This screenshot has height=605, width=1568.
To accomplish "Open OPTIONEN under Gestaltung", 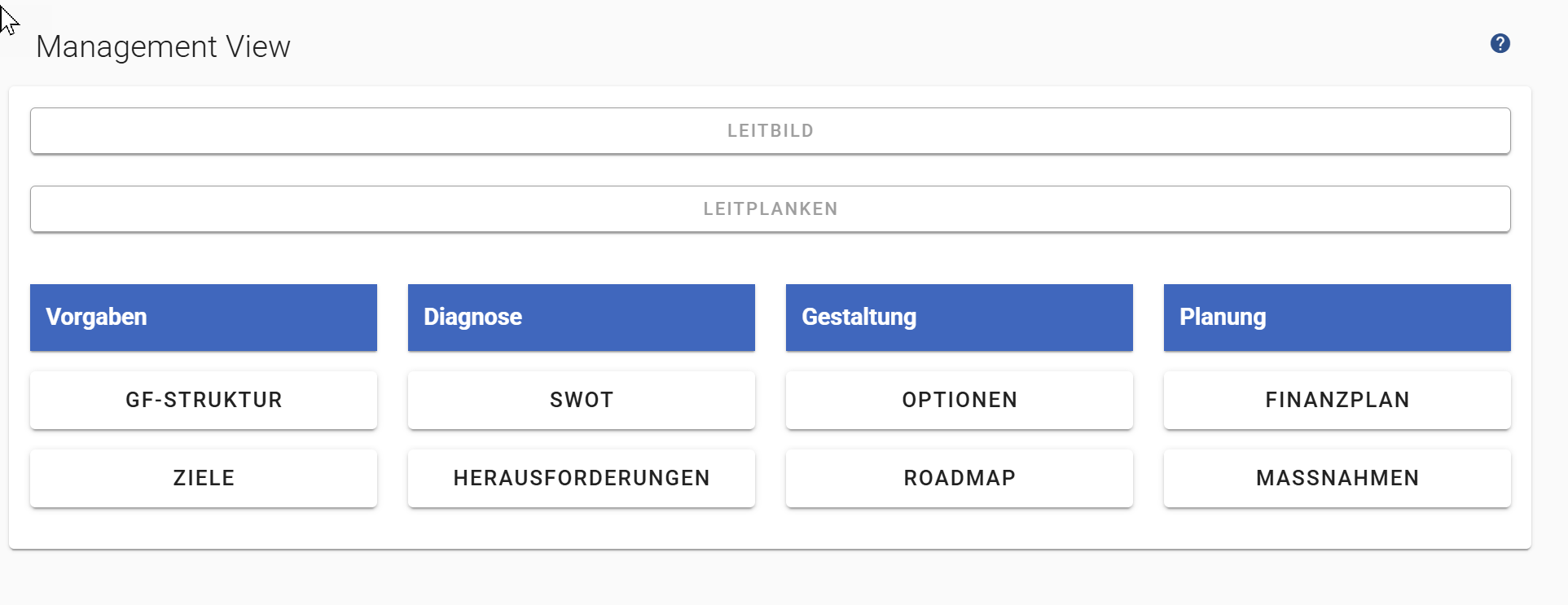I will pos(959,400).
